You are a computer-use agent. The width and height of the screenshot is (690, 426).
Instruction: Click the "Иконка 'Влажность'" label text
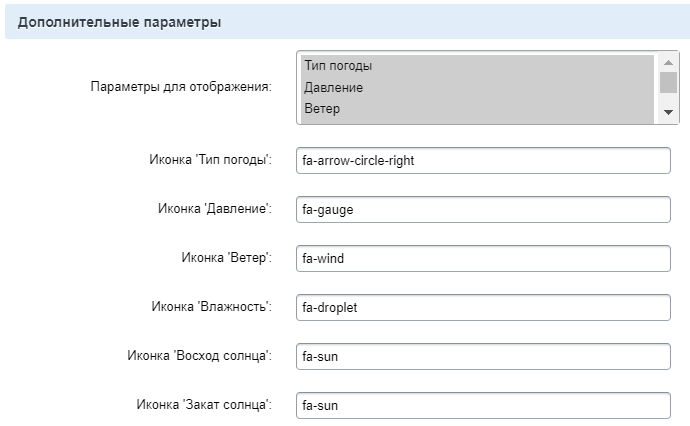212,307
